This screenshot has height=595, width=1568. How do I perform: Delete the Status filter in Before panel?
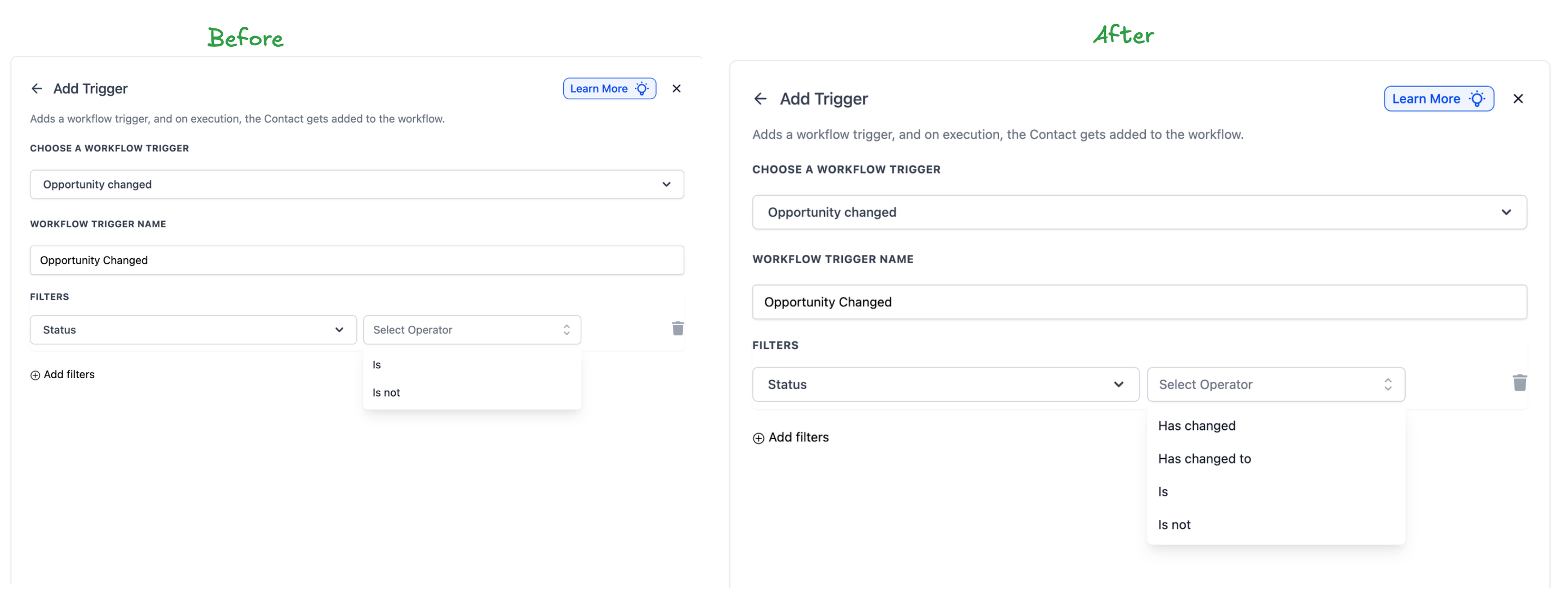677,330
